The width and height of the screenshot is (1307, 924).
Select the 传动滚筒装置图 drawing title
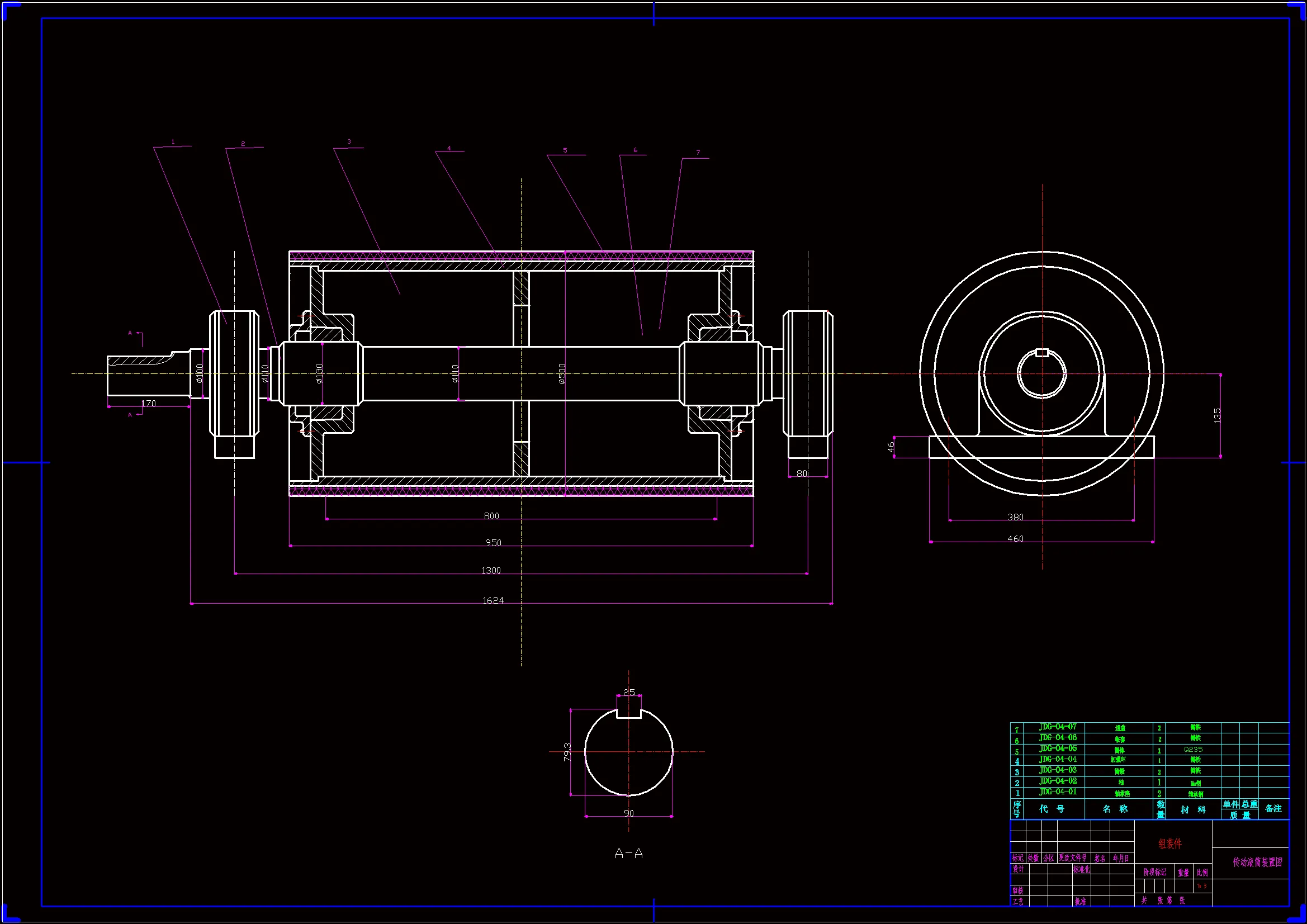coord(1257,862)
